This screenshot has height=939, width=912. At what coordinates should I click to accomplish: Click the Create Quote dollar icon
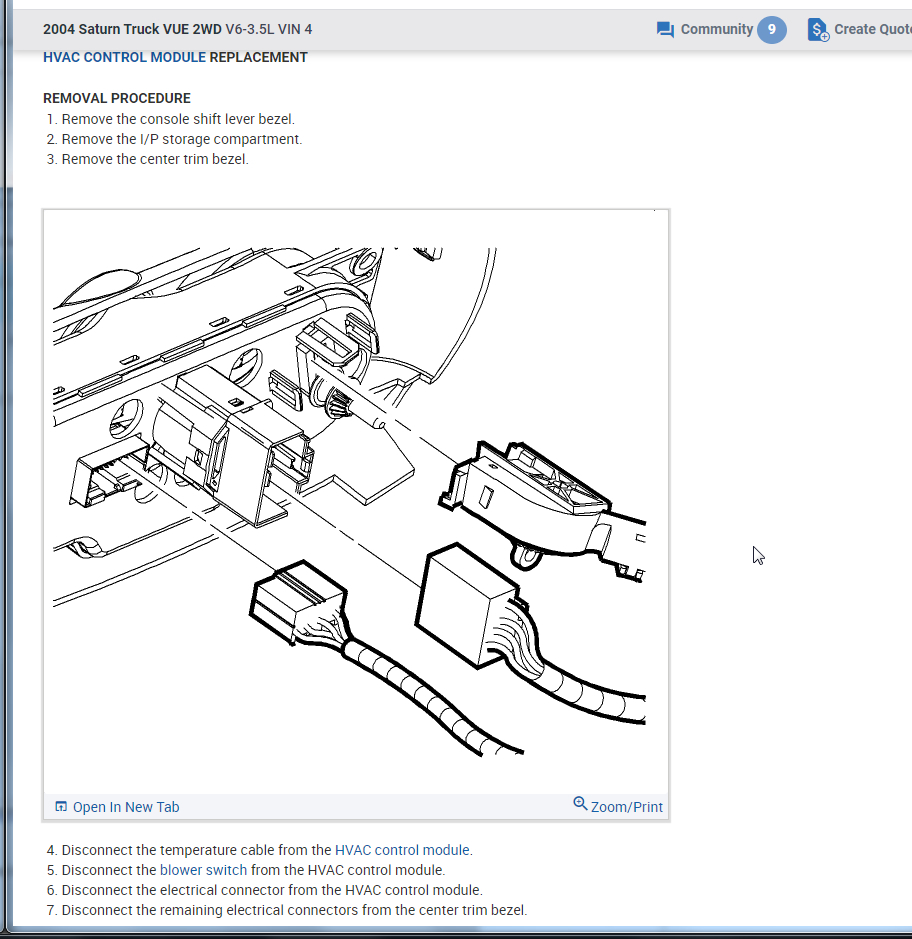point(818,29)
